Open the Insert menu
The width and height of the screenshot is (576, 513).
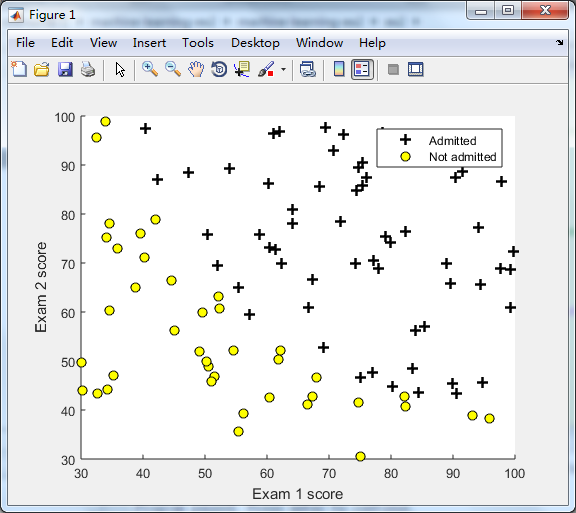pyautogui.click(x=149, y=43)
